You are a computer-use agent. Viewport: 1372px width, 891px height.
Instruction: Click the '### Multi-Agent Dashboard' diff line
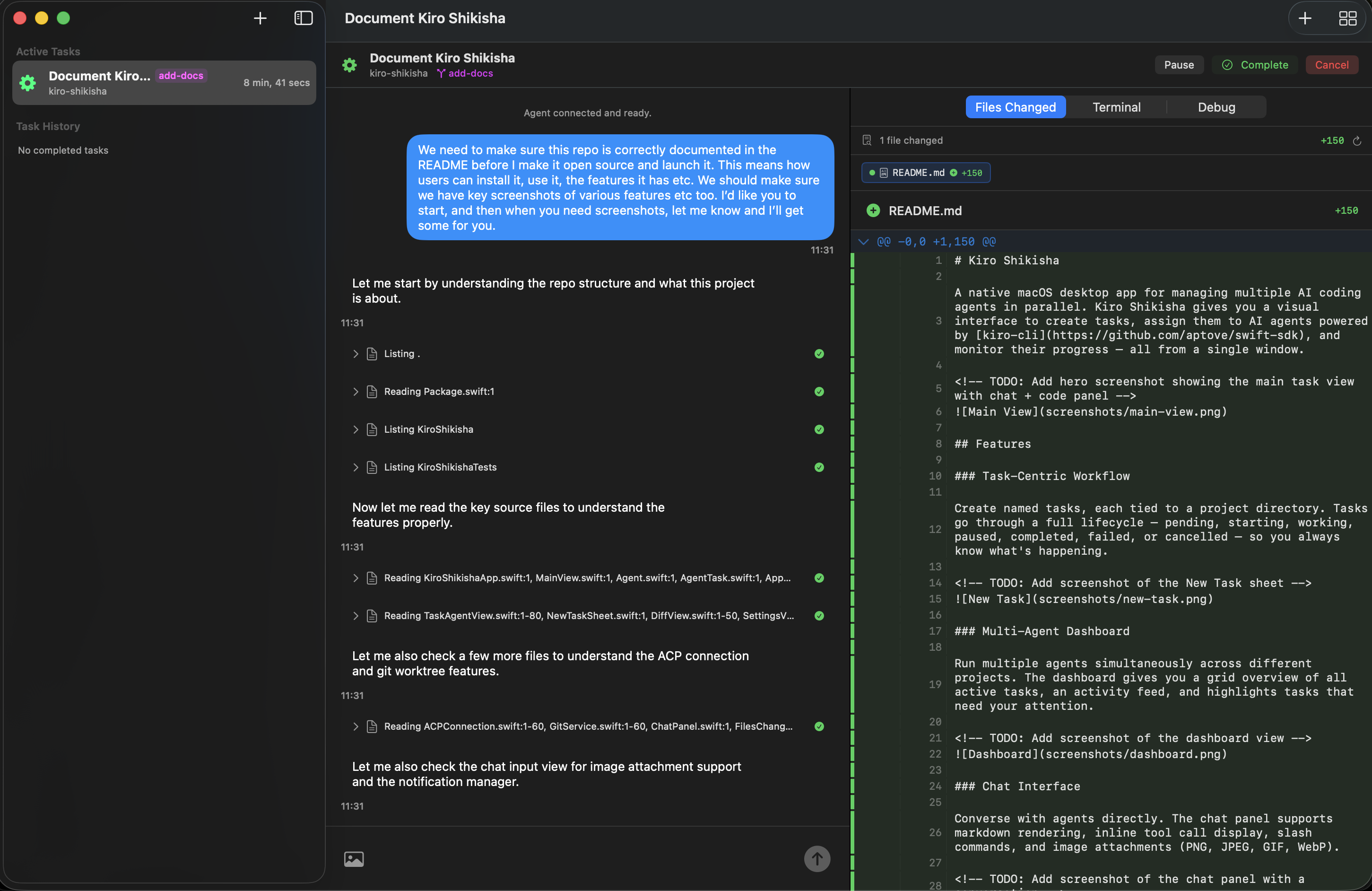pos(1042,631)
